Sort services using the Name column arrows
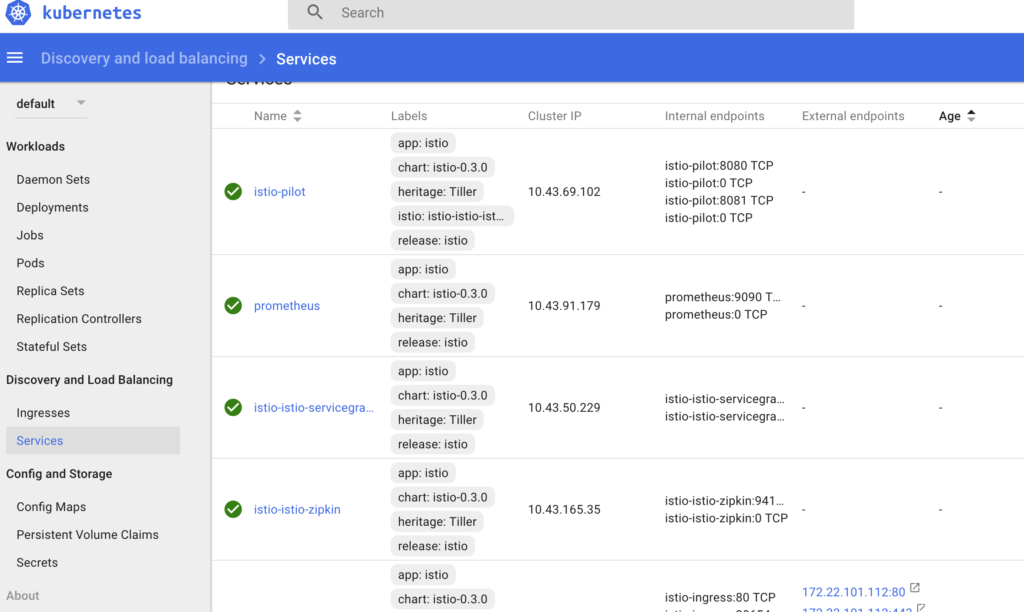This screenshot has height=612, width=1024. [297, 116]
